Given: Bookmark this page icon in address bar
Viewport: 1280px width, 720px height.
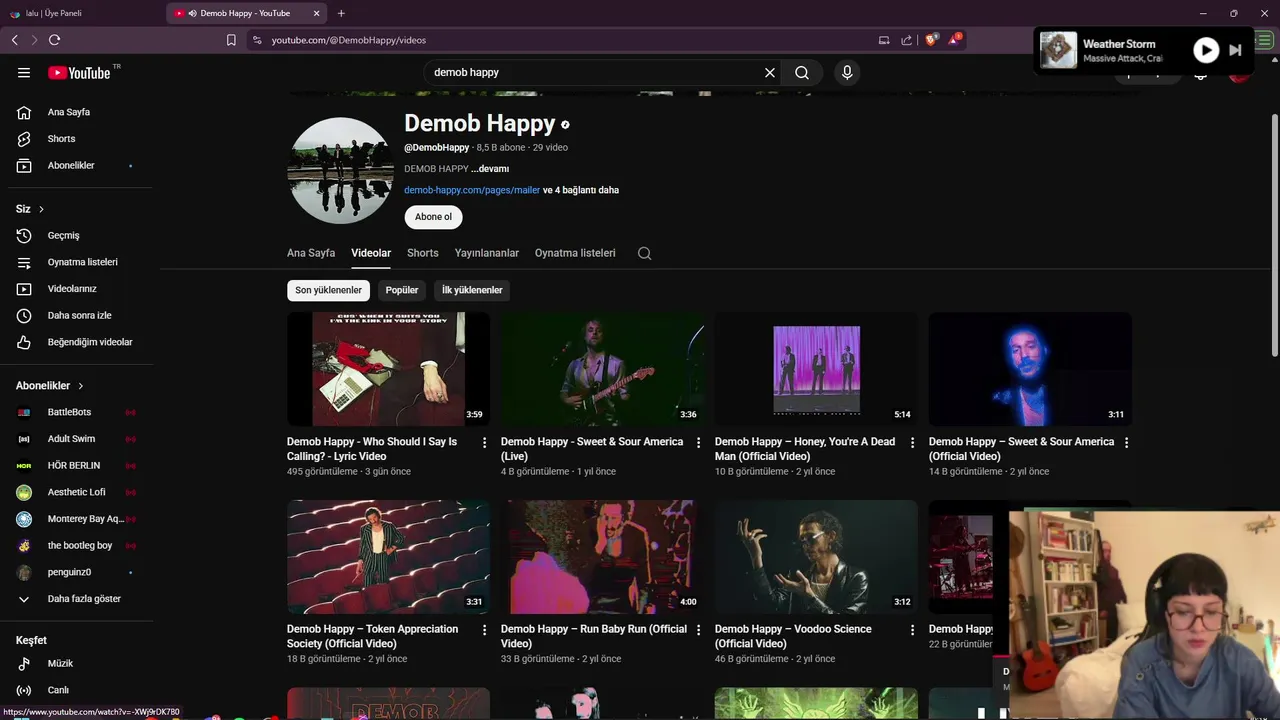Looking at the screenshot, I should click(x=231, y=40).
